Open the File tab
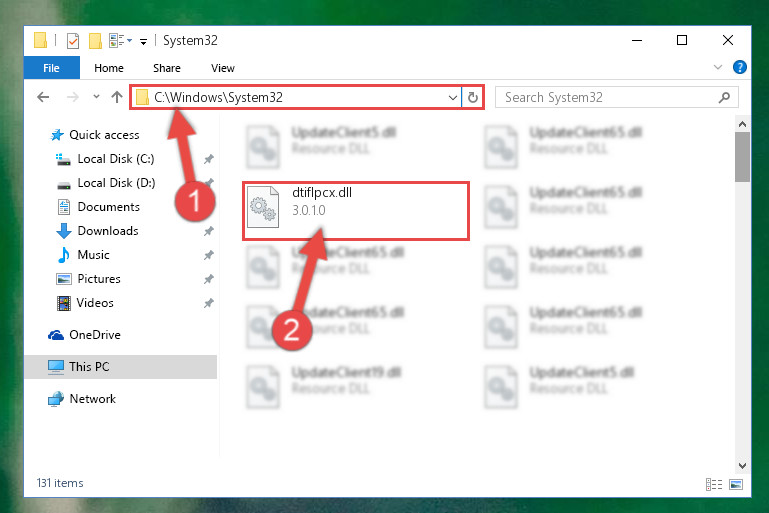This screenshot has width=769, height=513. point(51,68)
